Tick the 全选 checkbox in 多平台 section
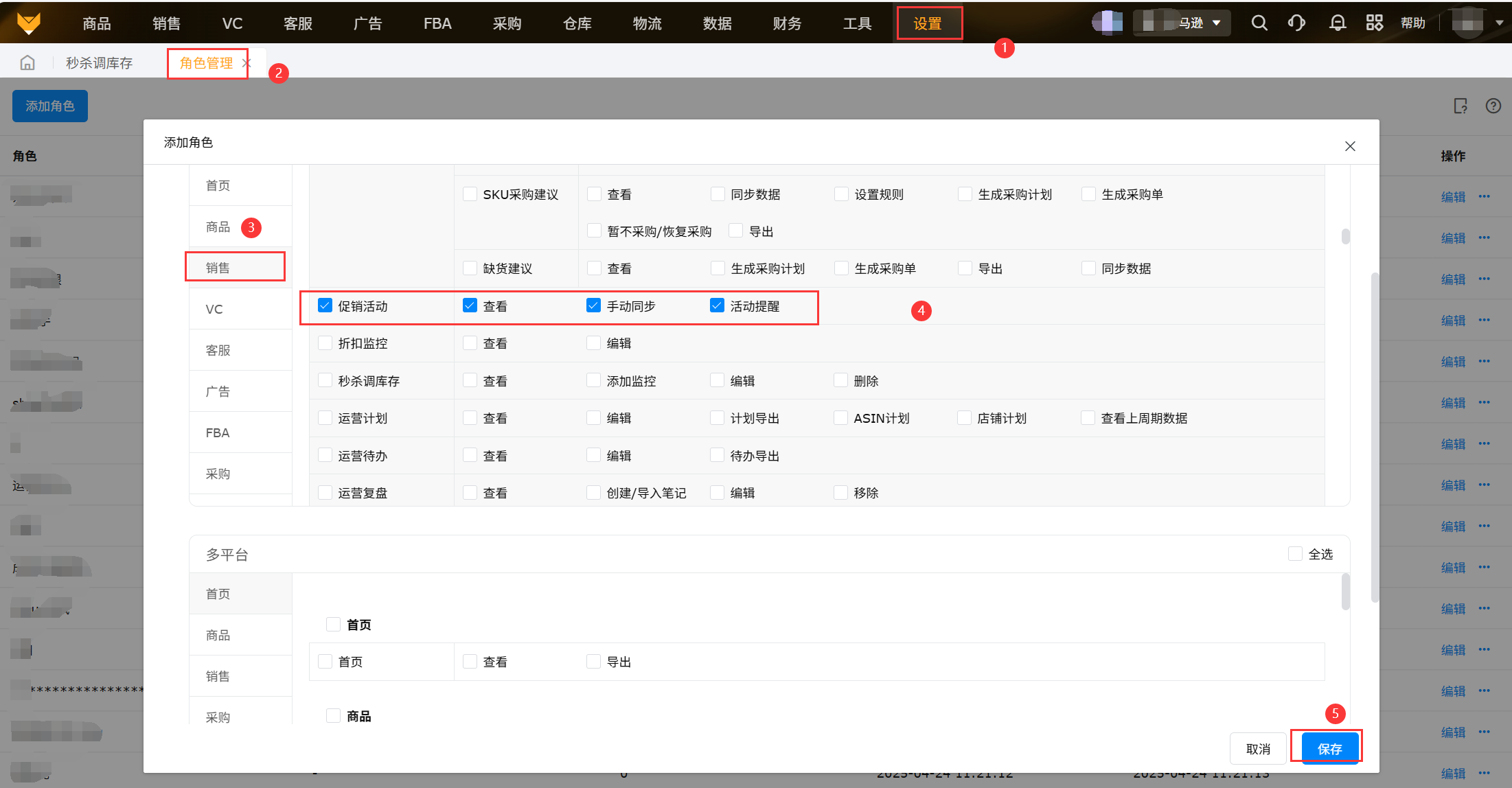The image size is (1512, 788). [1295, 554]
